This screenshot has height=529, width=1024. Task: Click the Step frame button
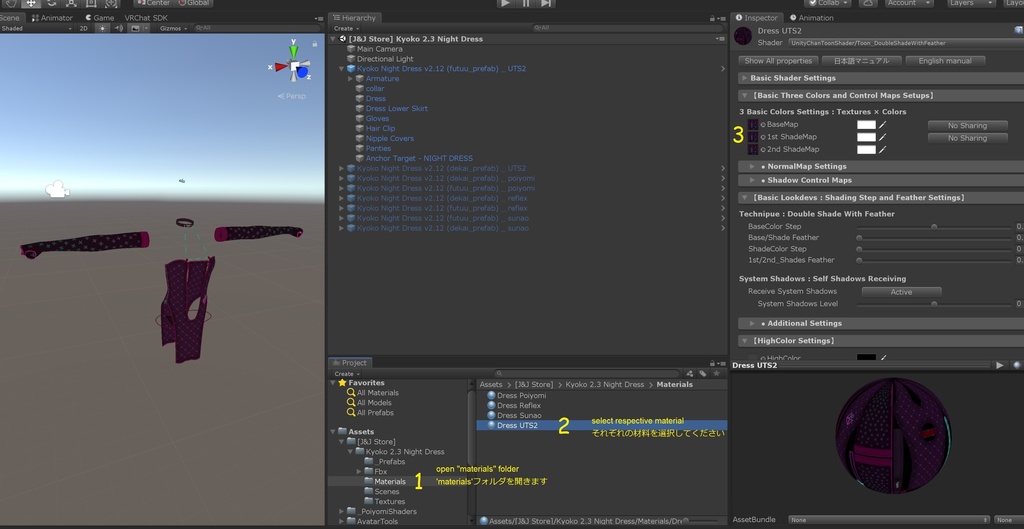(547, 3)
